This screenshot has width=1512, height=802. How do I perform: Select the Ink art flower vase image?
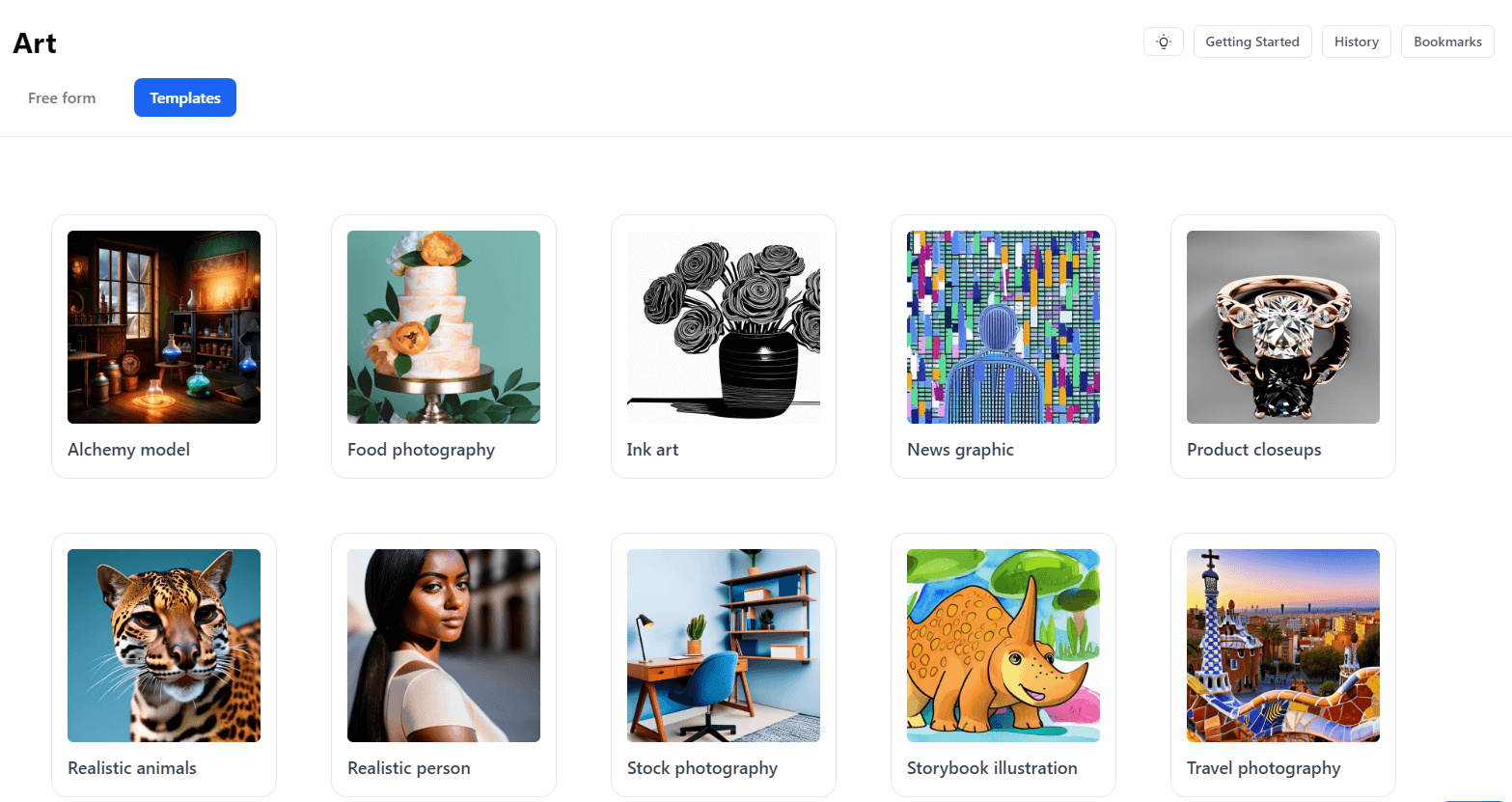724,327
